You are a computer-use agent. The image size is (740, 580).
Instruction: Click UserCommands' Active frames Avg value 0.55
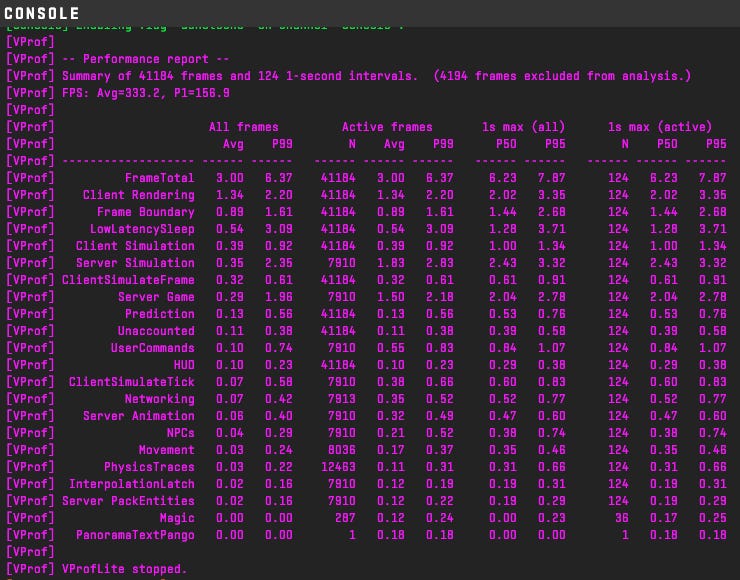391,348
